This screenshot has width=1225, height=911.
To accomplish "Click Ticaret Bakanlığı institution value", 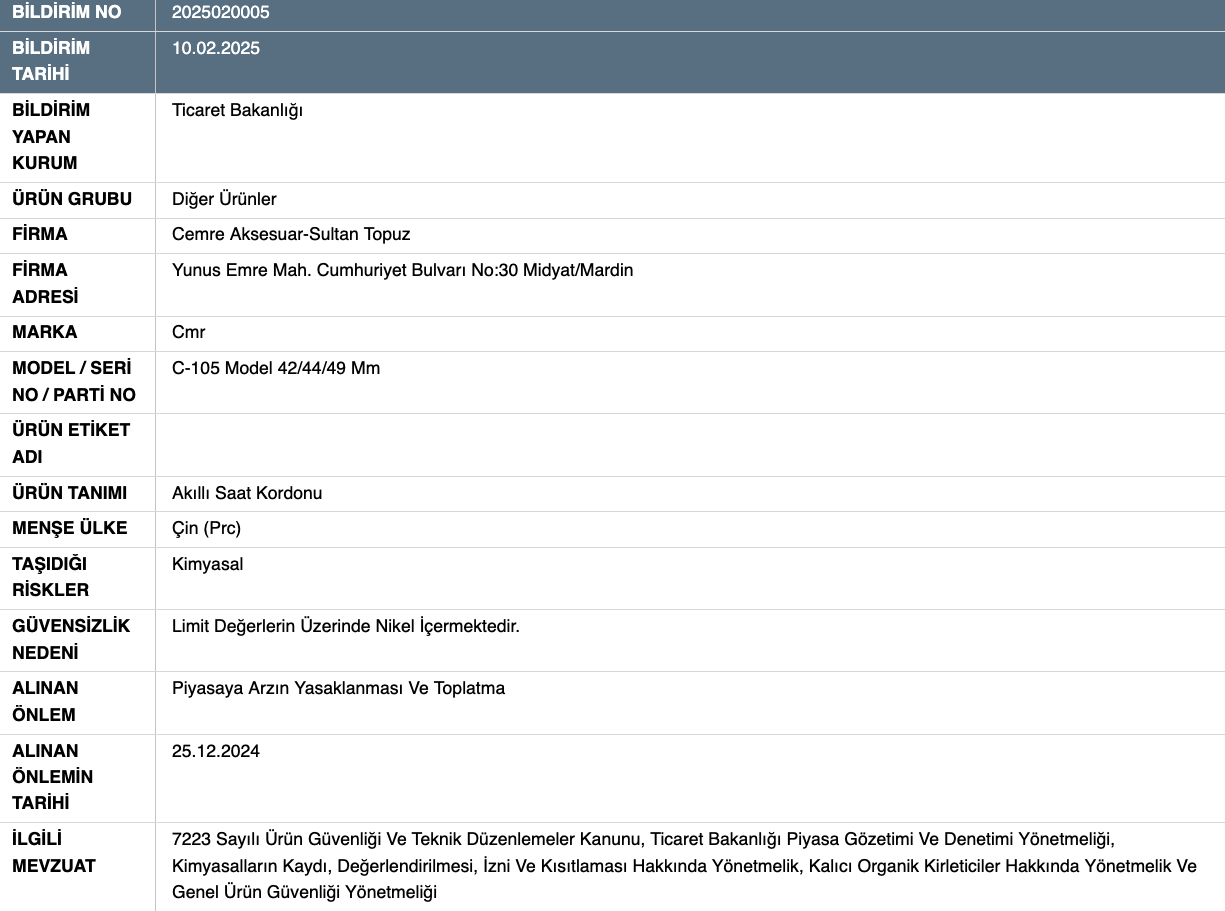I will tap(237, 110).
